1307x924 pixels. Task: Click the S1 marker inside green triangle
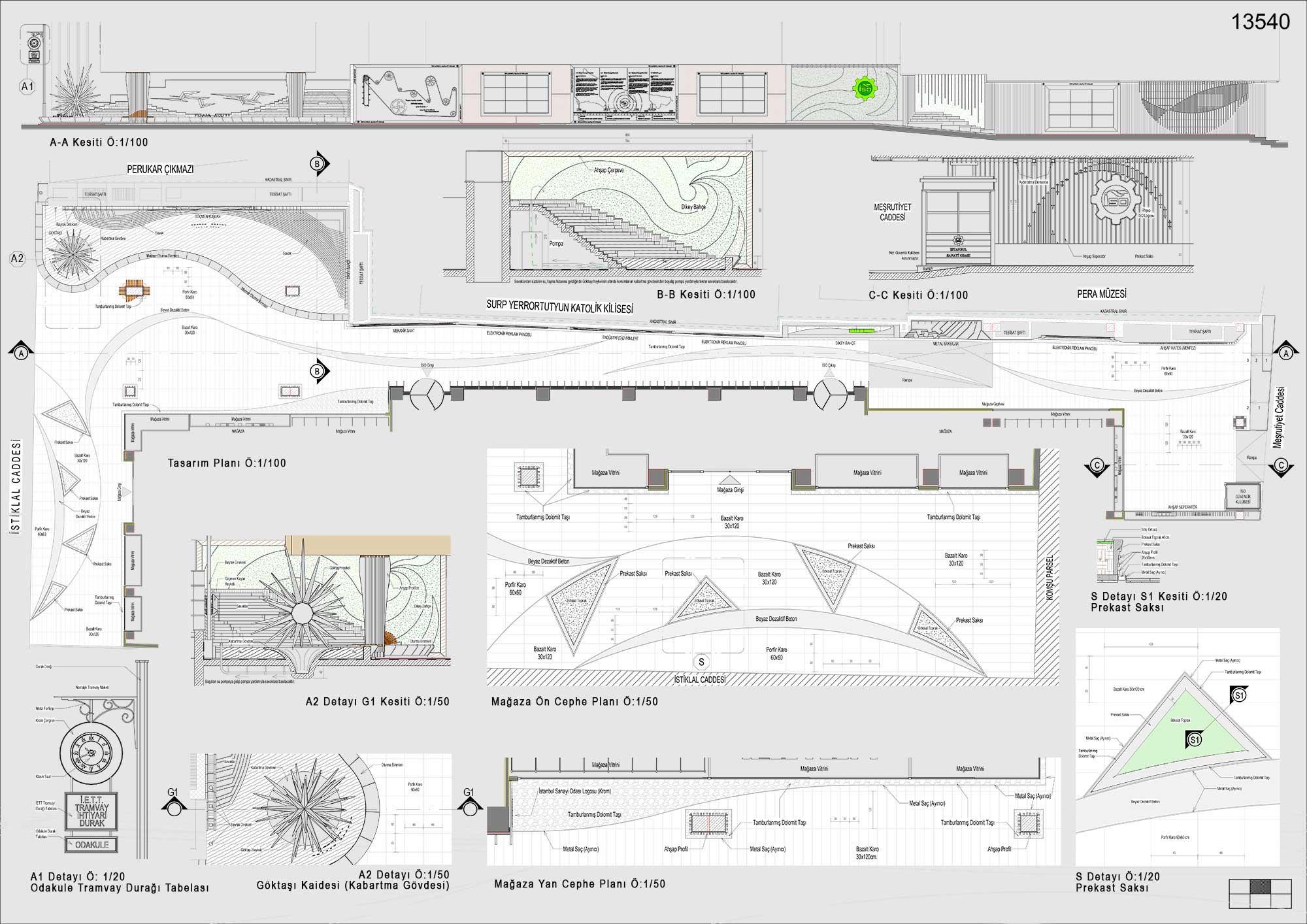point(1194,740)
